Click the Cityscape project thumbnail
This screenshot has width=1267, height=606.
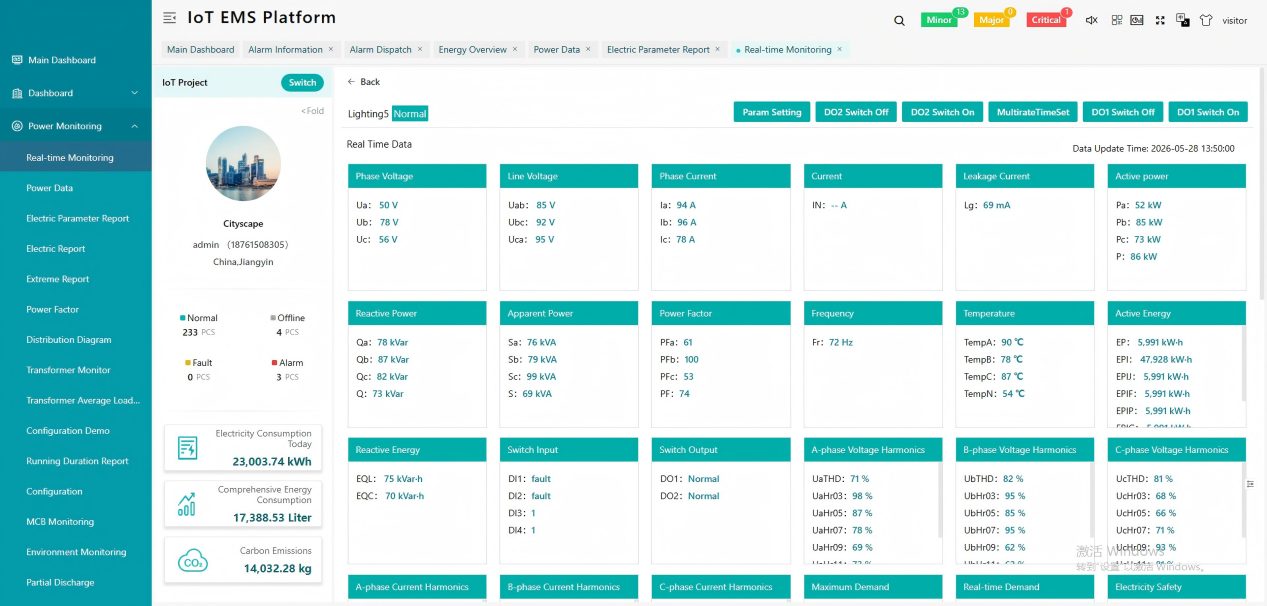pyautogui.click(x=243, y=164)
